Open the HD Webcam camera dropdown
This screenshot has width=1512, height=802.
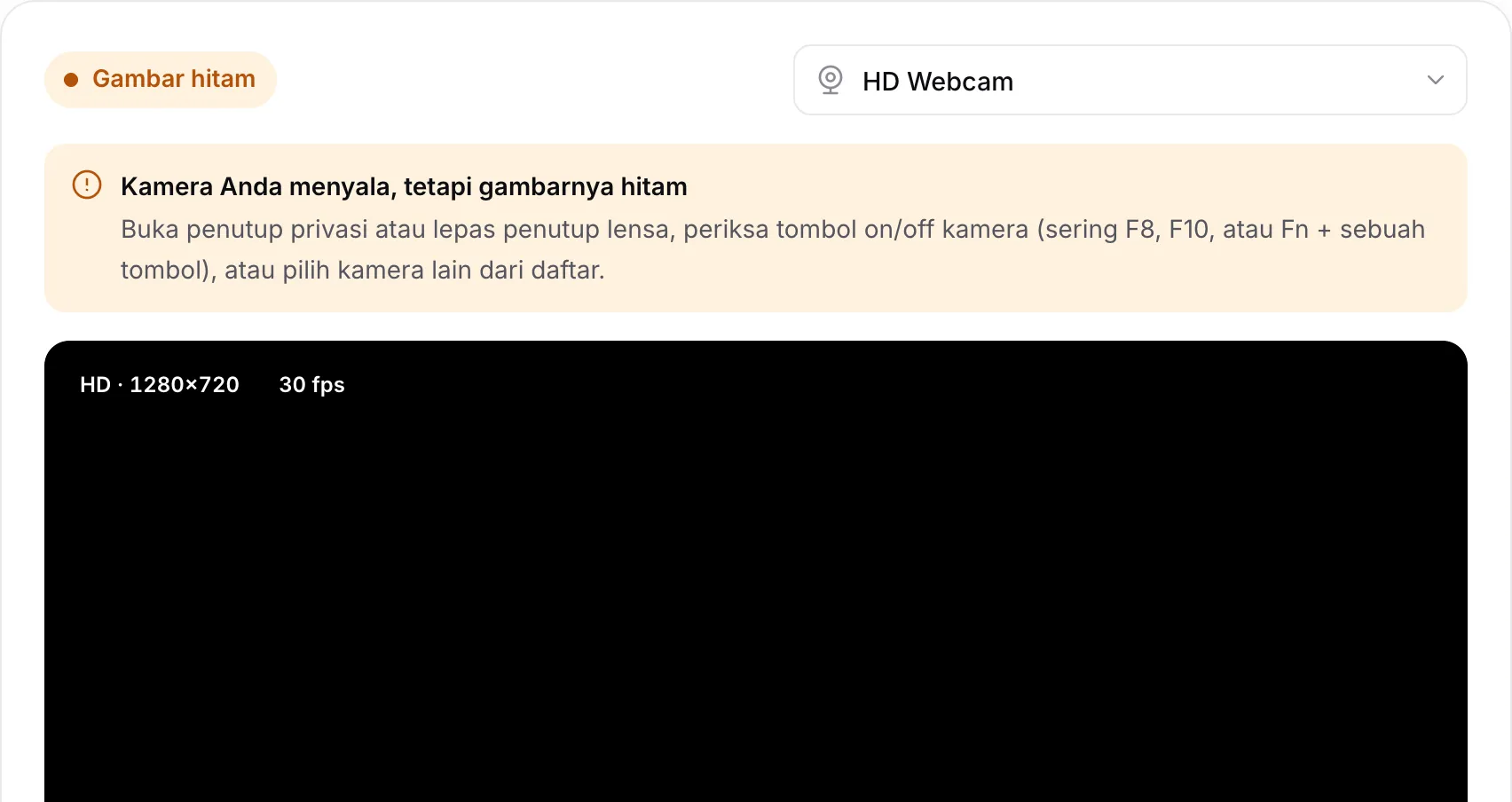pos(1130,80)
